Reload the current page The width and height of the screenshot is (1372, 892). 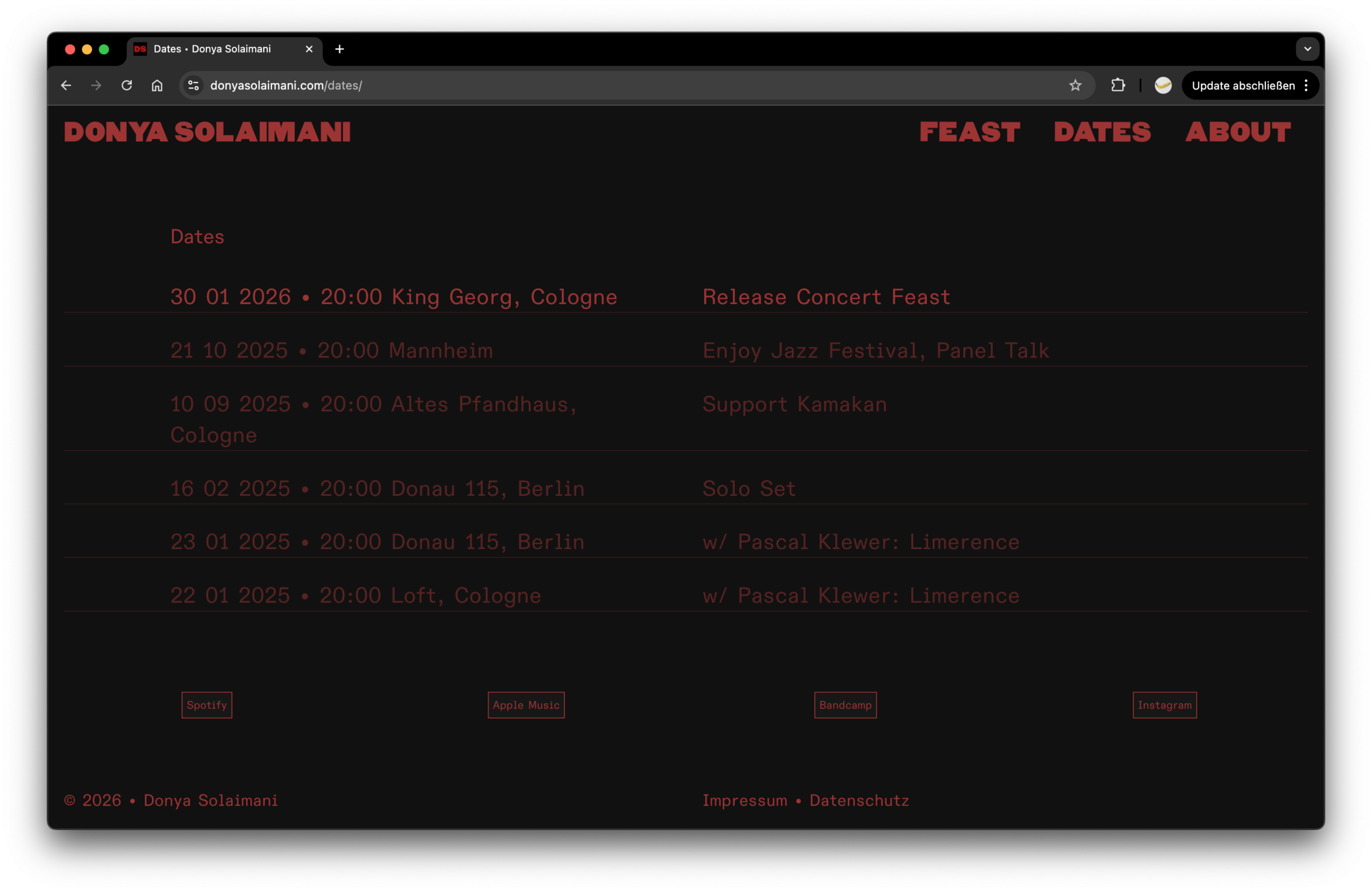126,85
